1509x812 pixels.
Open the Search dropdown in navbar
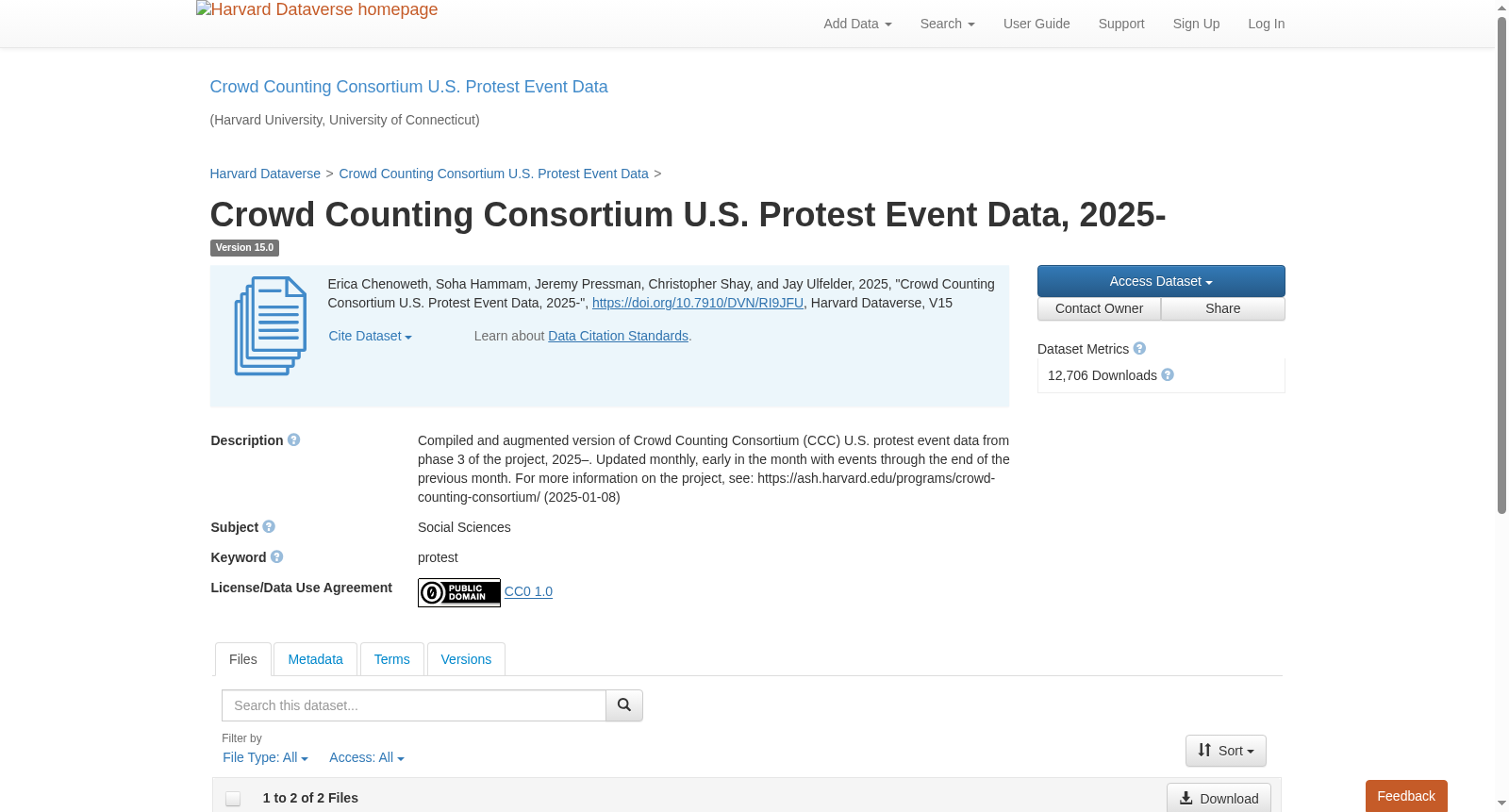947,24
